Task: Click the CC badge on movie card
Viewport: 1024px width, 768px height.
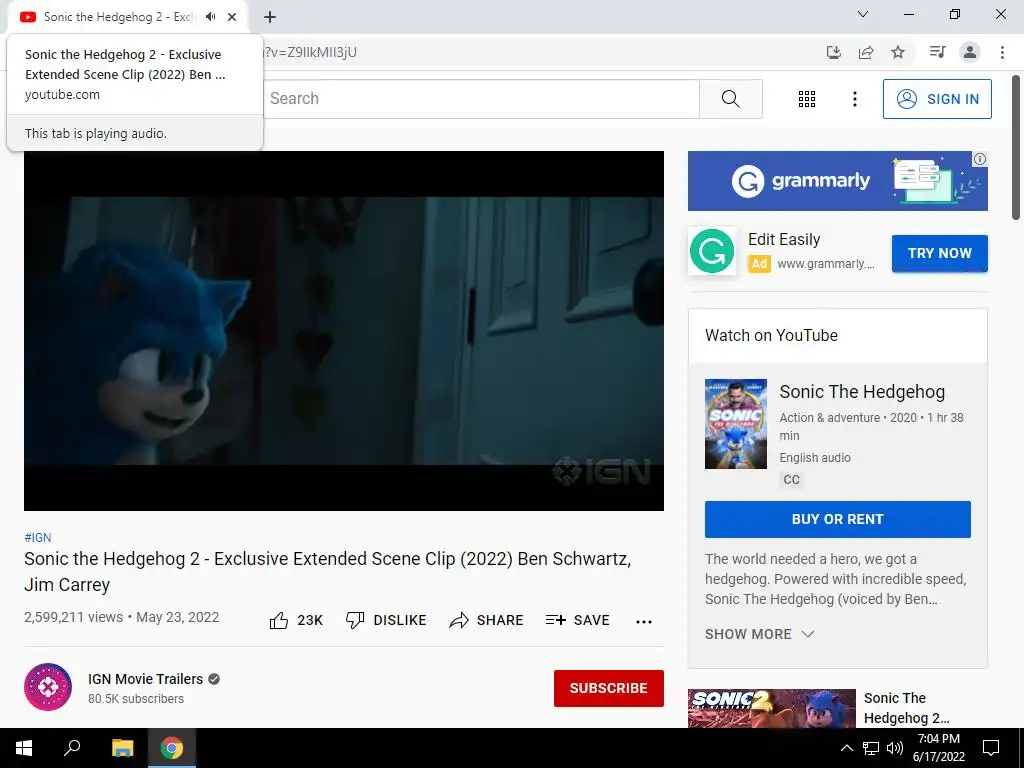Action: coord(791,480)
